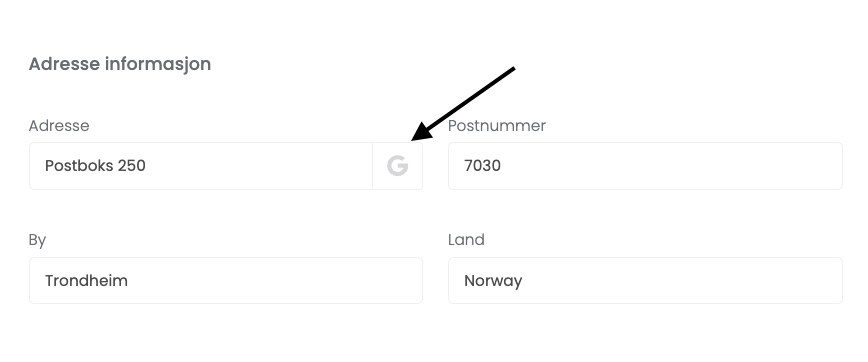This screenshot has height=362, width=868.
Task: Click the Adresse field label
Action: (x=59, y=126)
